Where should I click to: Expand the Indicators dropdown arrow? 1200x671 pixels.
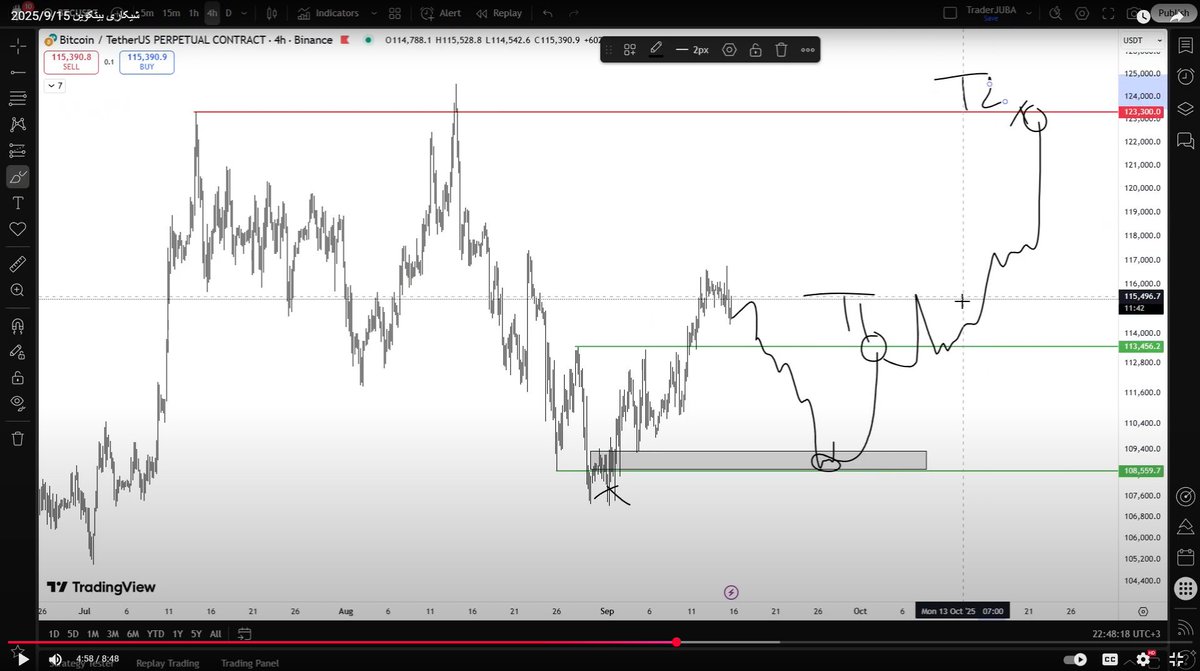click(x=373, y=13)
